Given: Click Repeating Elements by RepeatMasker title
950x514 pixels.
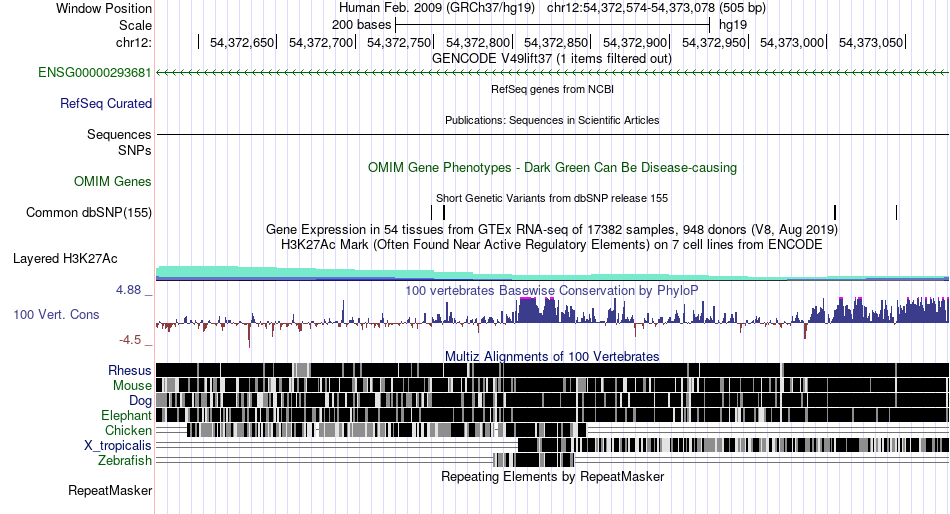Looking at the screenshot, I should (553, 476).
